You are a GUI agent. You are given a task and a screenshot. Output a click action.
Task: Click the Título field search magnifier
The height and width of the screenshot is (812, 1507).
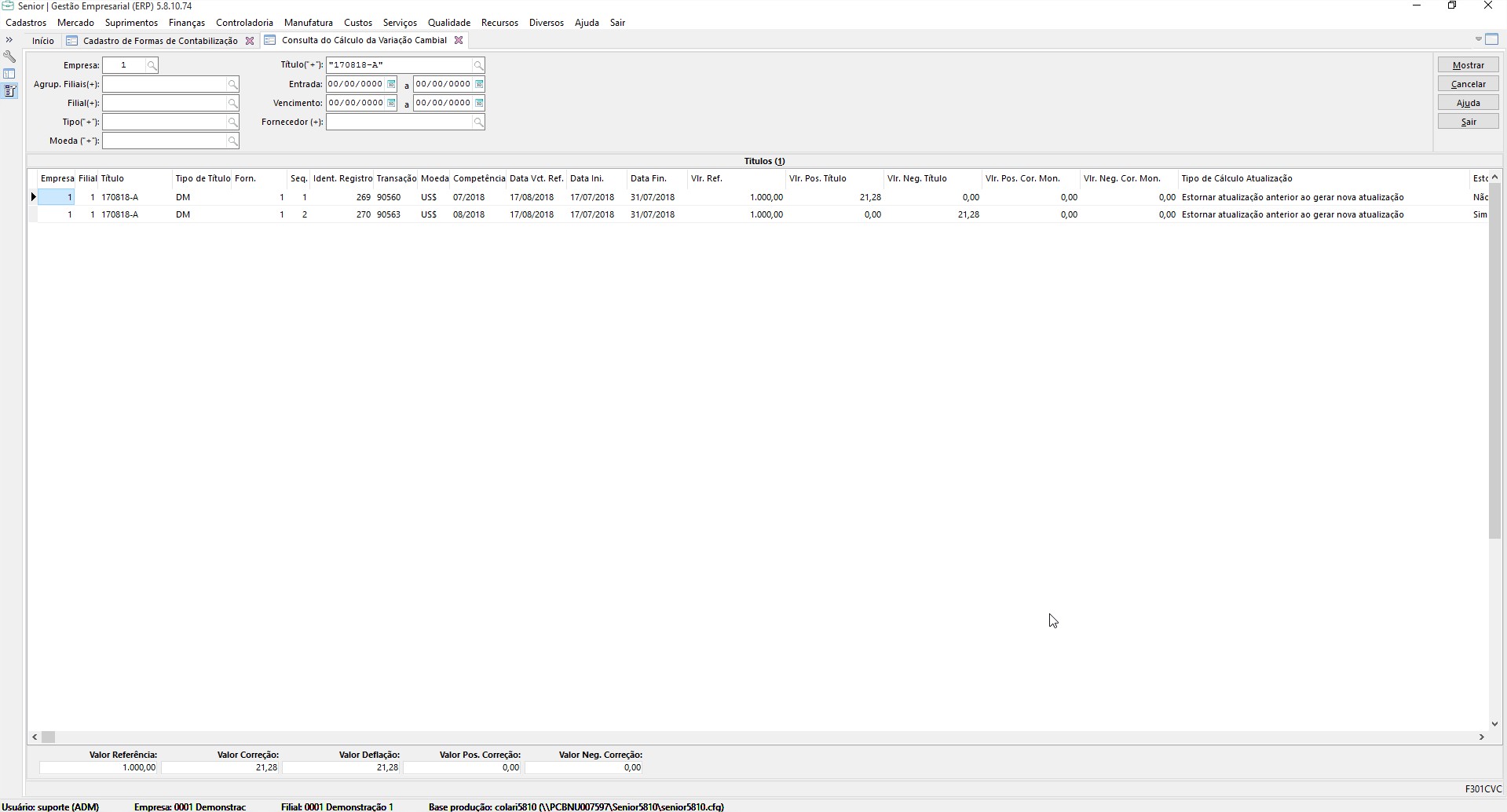point(477,65)
